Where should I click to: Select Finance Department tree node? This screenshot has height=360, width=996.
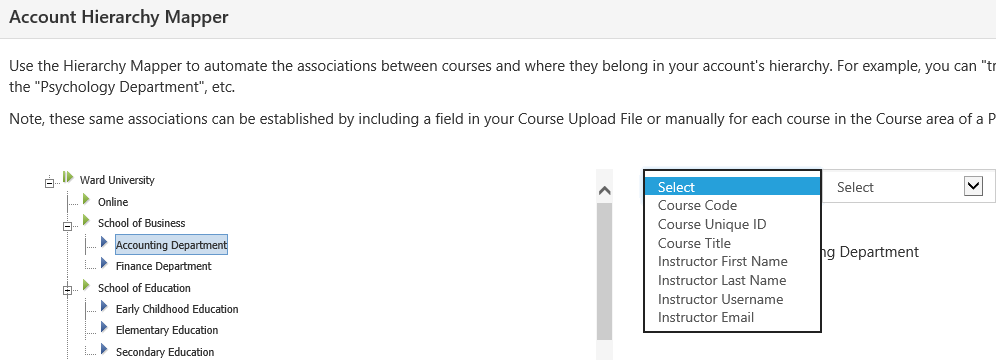(163, 266)
